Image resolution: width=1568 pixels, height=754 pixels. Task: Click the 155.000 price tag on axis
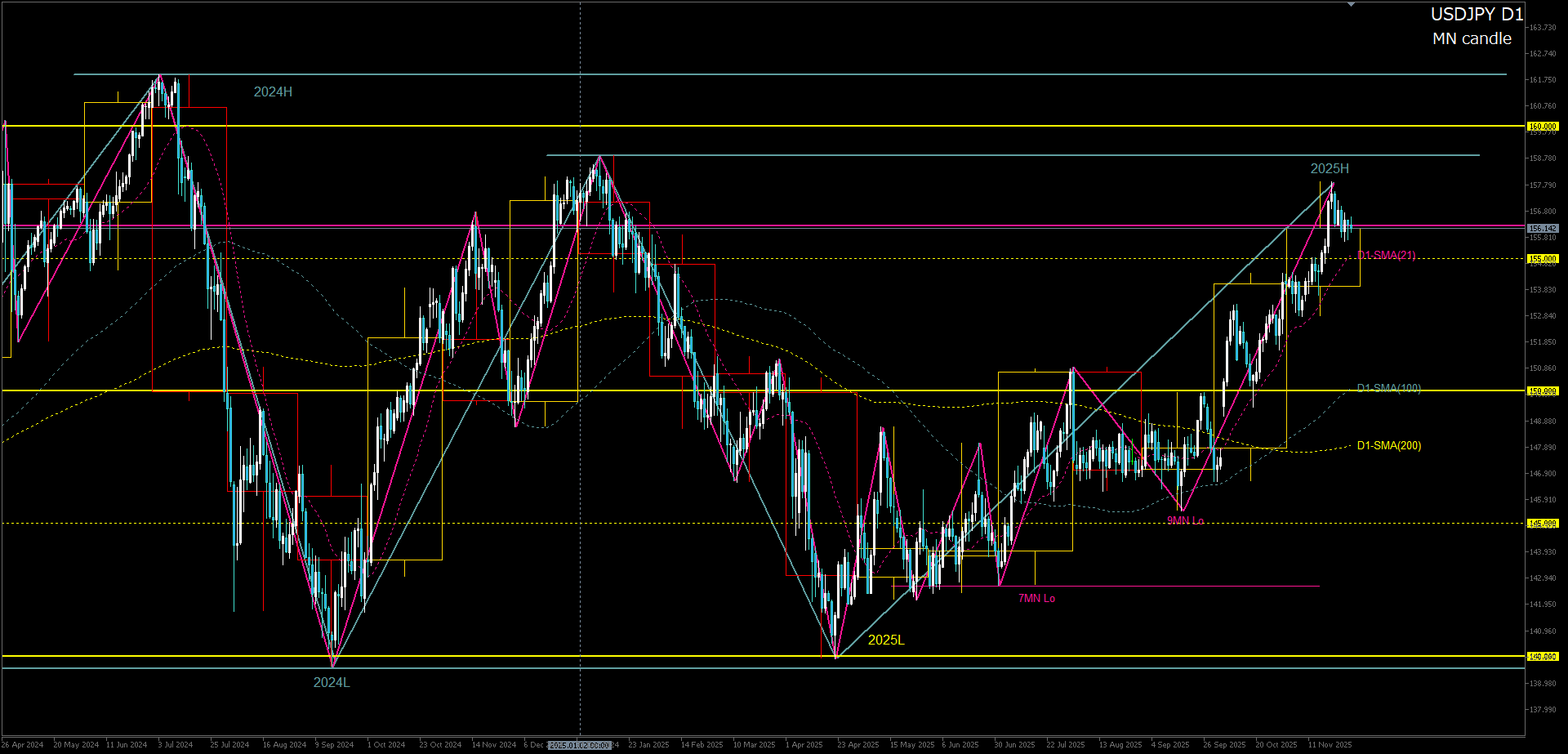pos(1543,259)
